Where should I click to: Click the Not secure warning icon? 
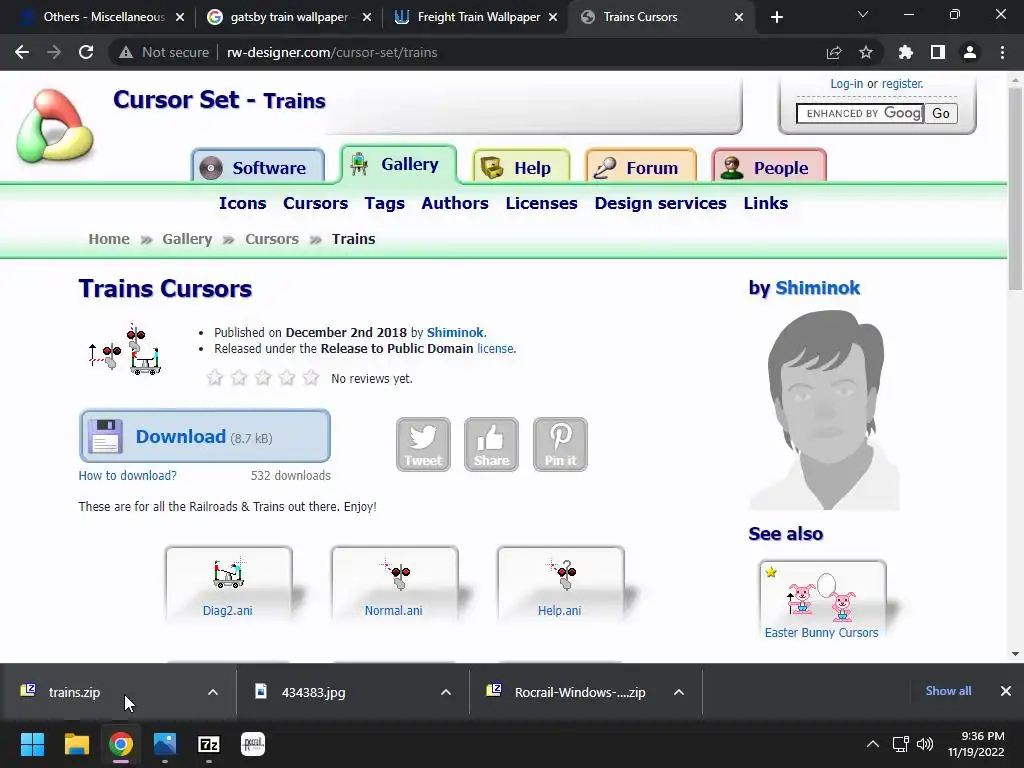[x=126, y=52]
